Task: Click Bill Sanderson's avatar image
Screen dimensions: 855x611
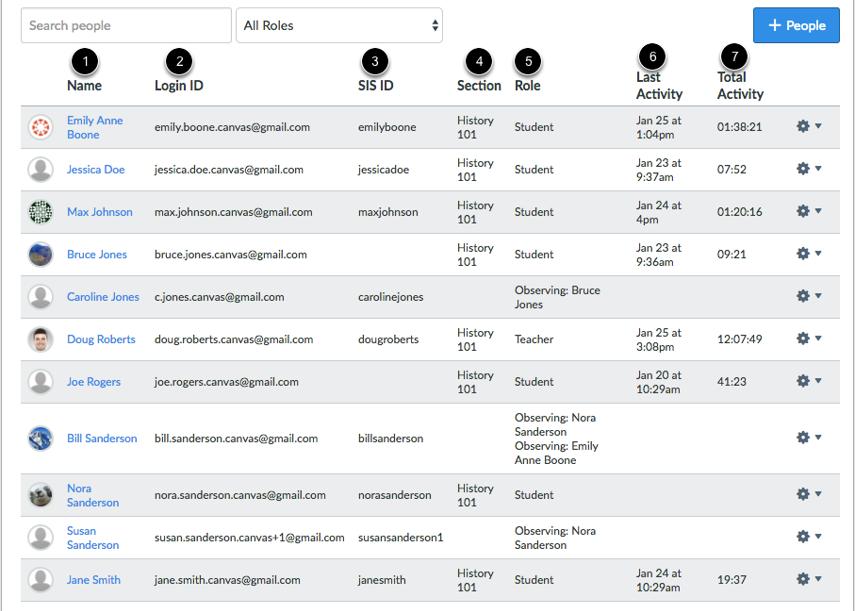Action: 40,439
